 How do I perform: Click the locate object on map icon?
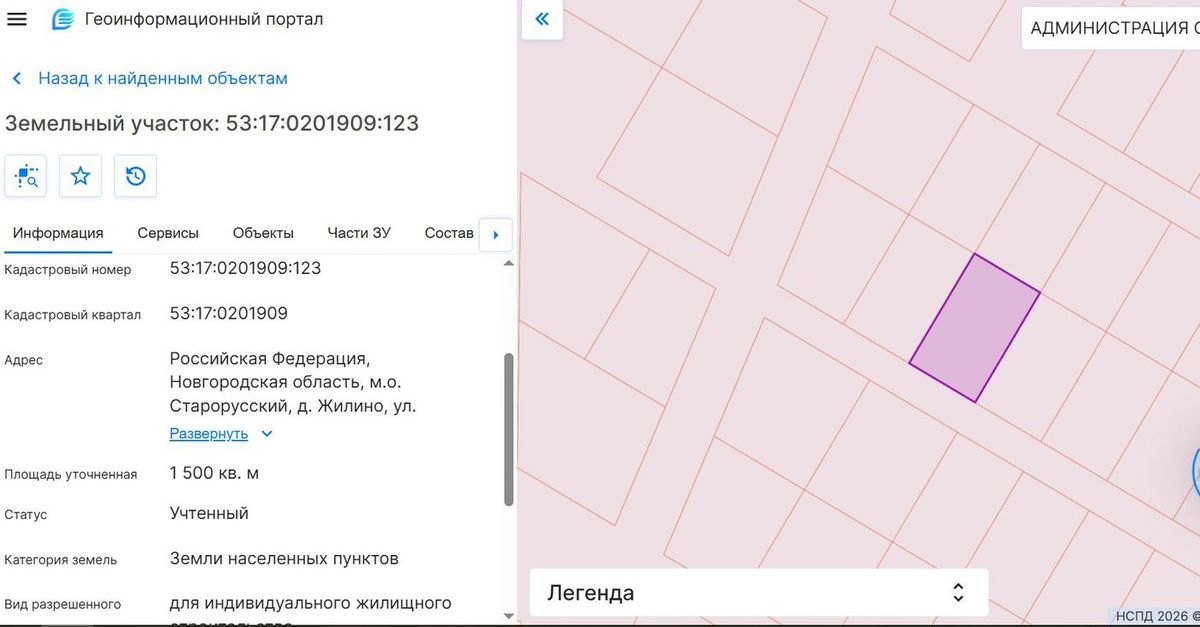(x=26, y=176)
